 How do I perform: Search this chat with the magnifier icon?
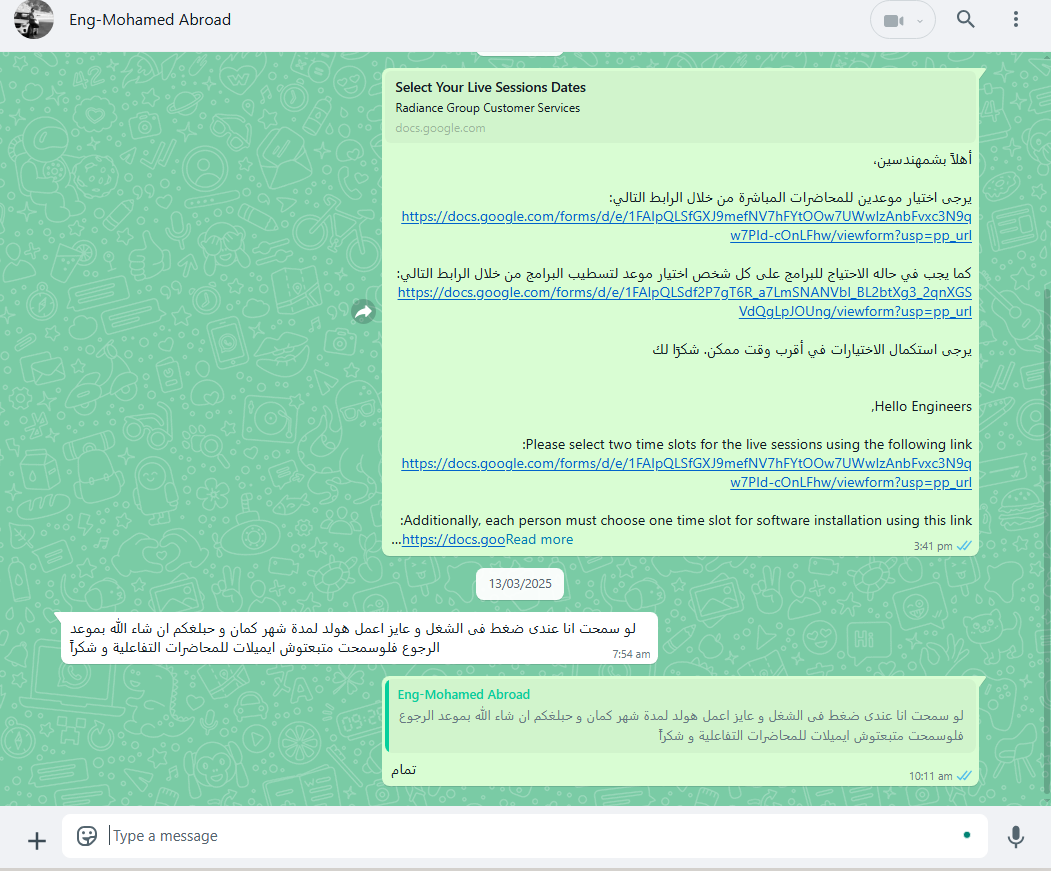point(965,19)
